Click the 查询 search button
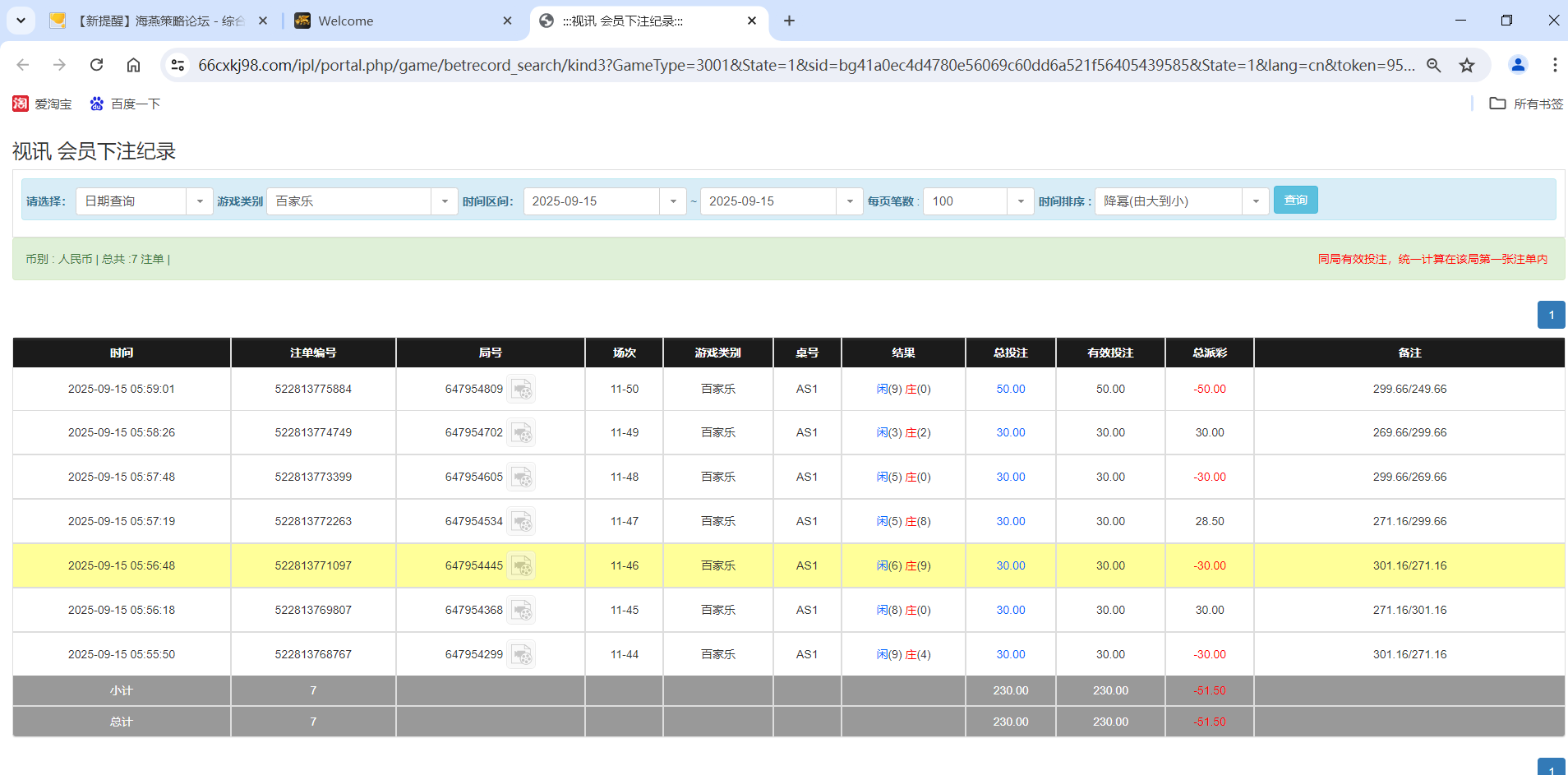Viewport: 1568px width, 775px height. click(x=1295, y=200)
